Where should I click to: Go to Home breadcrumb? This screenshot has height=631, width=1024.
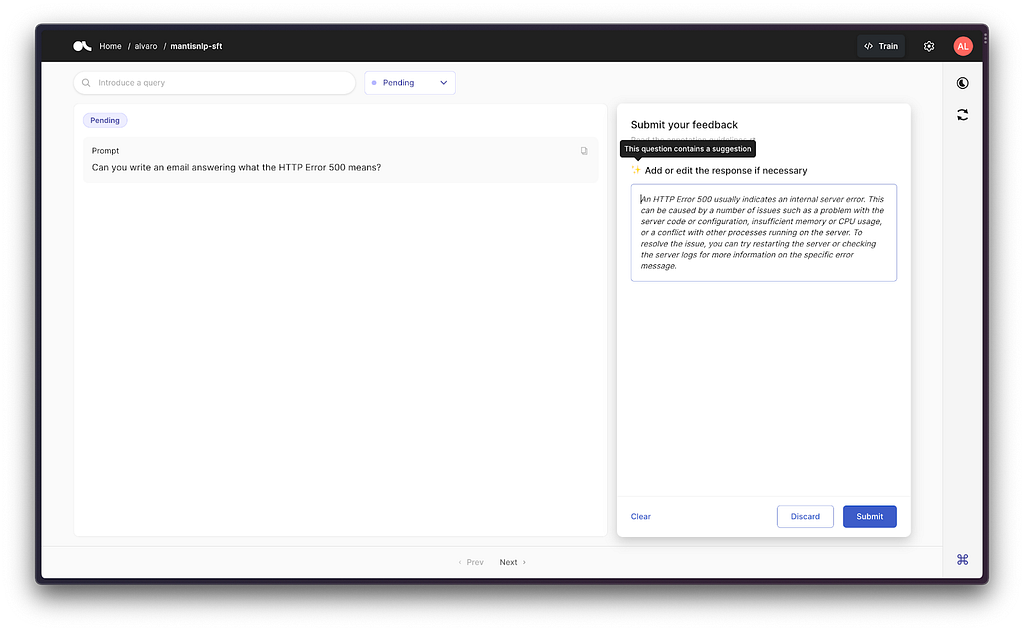pos(110,46)
